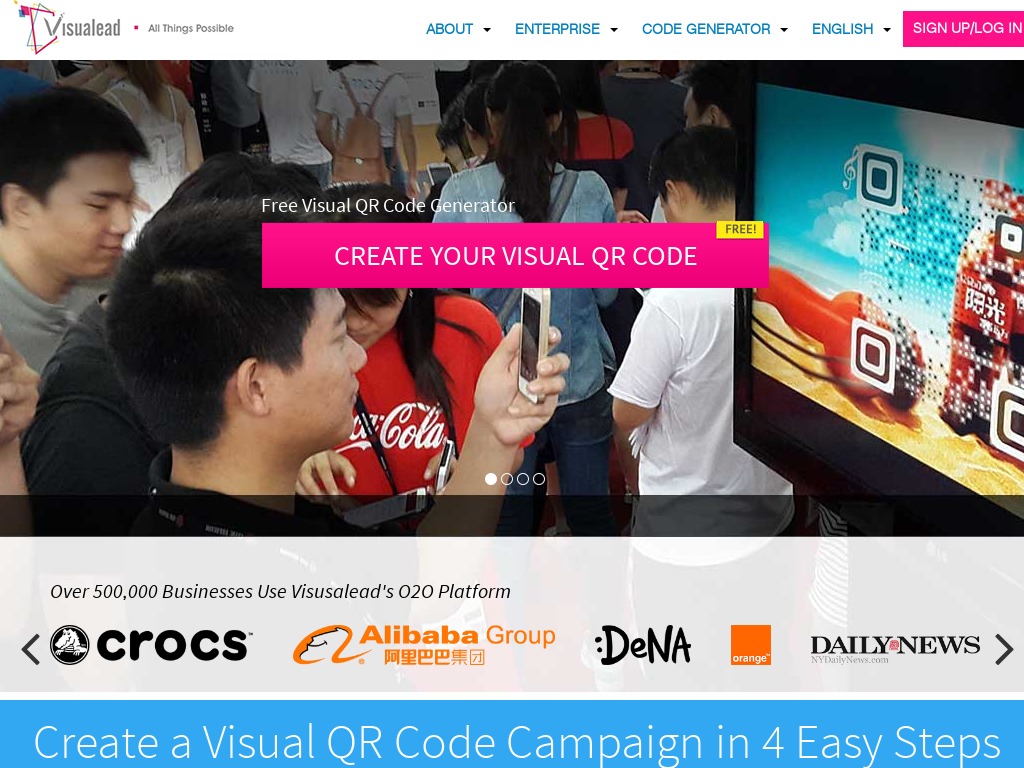The height and width of the screenshot is (768, 1024).
Task: Click the DeNA logo
Action: pos(643,645)
